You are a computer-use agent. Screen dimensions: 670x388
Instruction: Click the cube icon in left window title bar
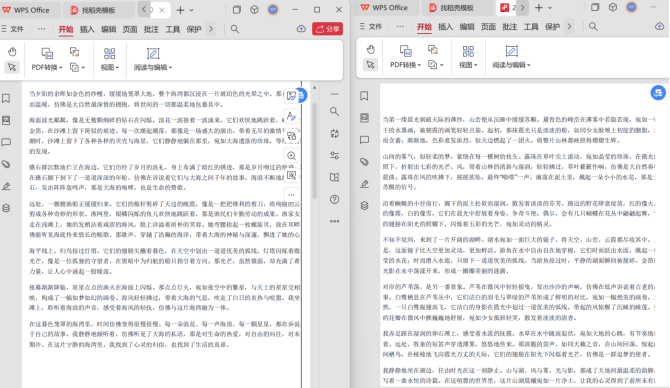click(254, 9)
